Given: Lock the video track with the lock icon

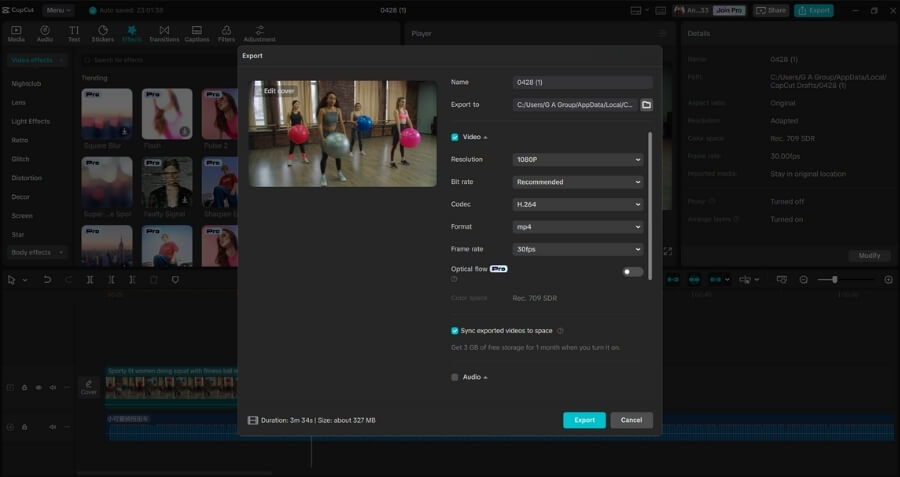Looking at the screenshot, I should click(x=25, y=387).
